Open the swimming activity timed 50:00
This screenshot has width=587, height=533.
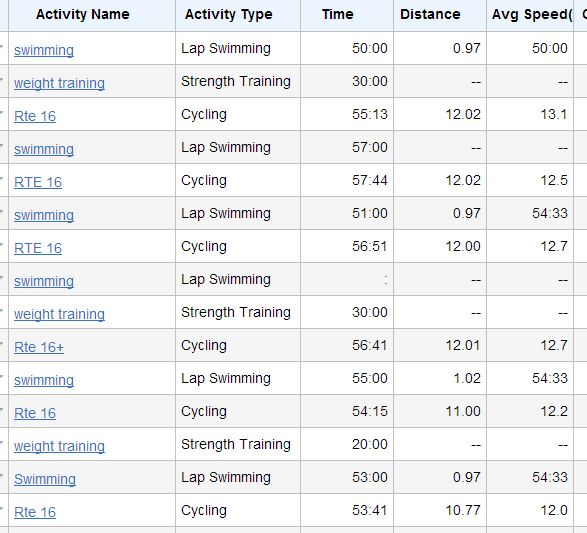[x=44, y=50]
